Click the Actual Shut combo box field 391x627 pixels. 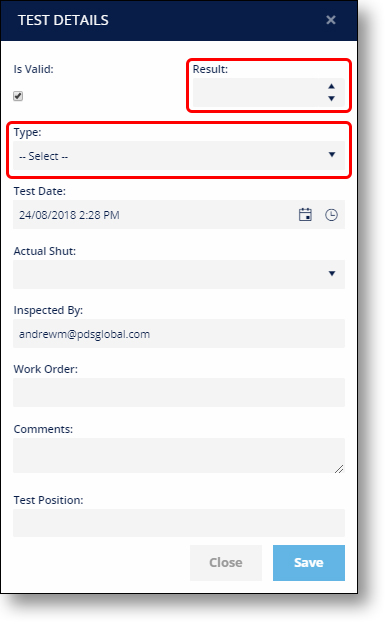pyautogui.click(x=179, y=274)
